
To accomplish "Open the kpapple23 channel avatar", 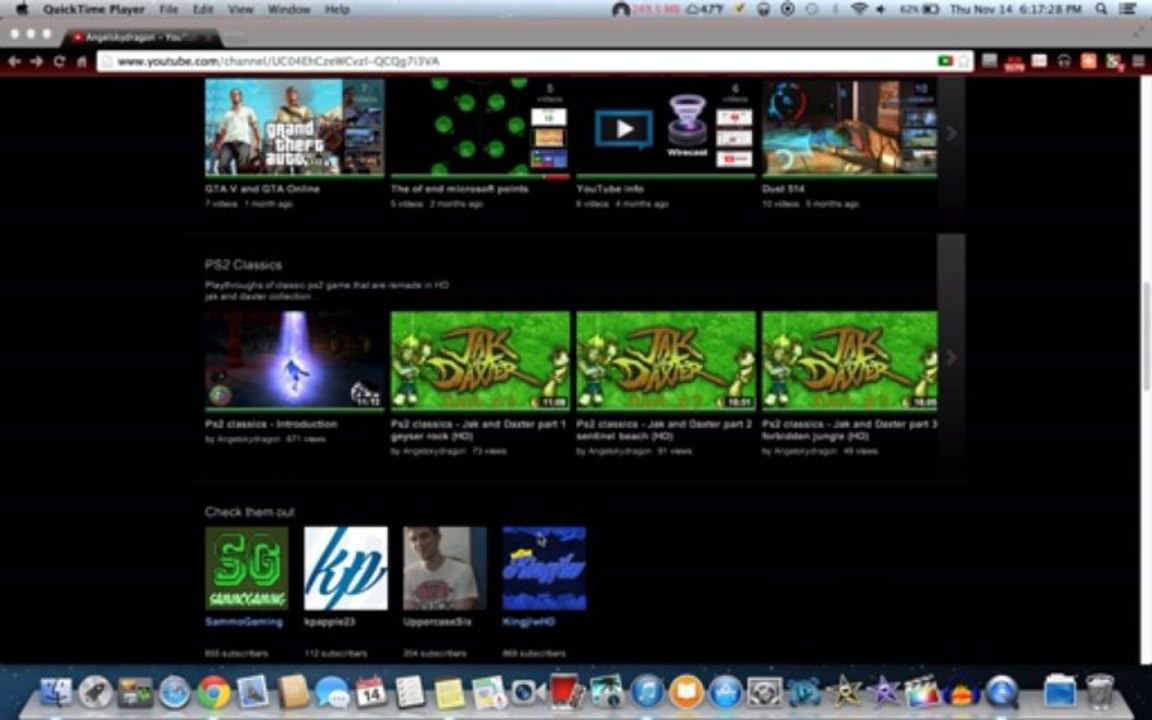I will [345, 568].
